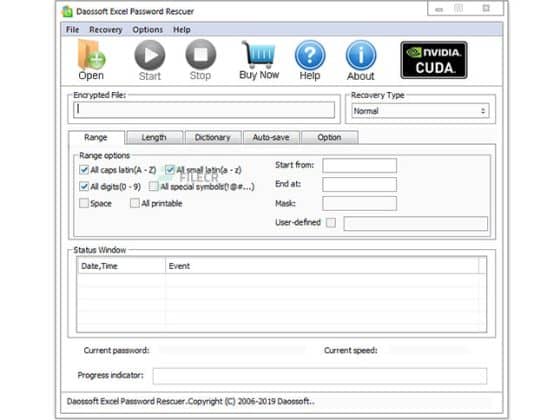Open the File menu
Image resolution: width=560 pixels, height=420 pixels.
pyautogui.click(x=72, y=30)
